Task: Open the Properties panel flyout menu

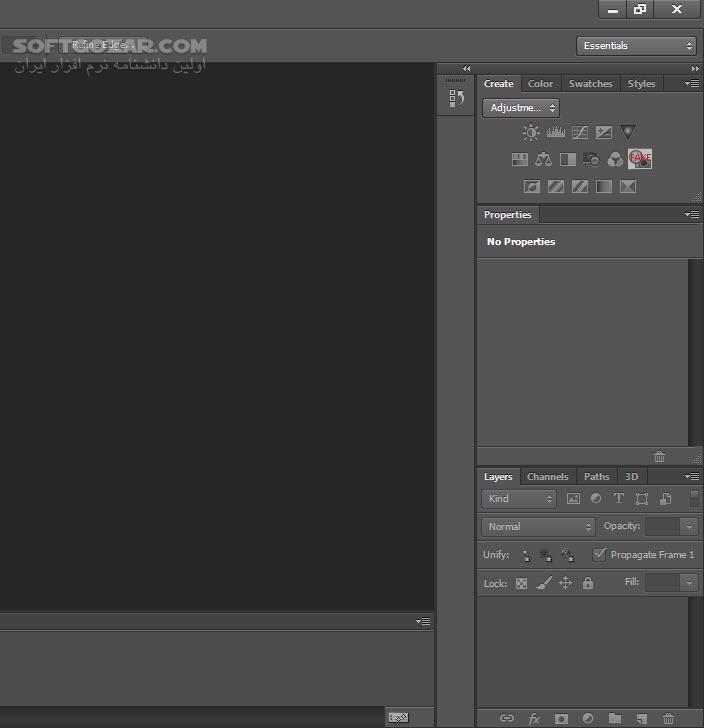Action: [x=692, y=214]
